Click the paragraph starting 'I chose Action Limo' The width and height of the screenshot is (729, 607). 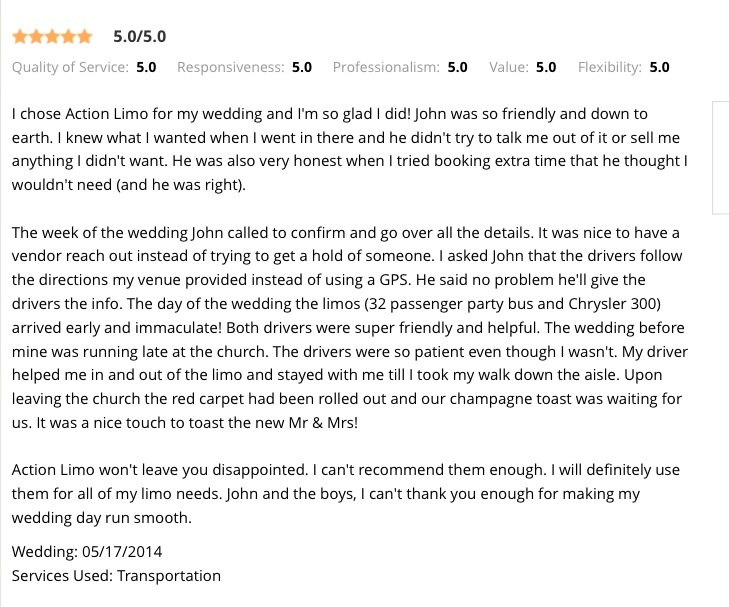(350, 149)
